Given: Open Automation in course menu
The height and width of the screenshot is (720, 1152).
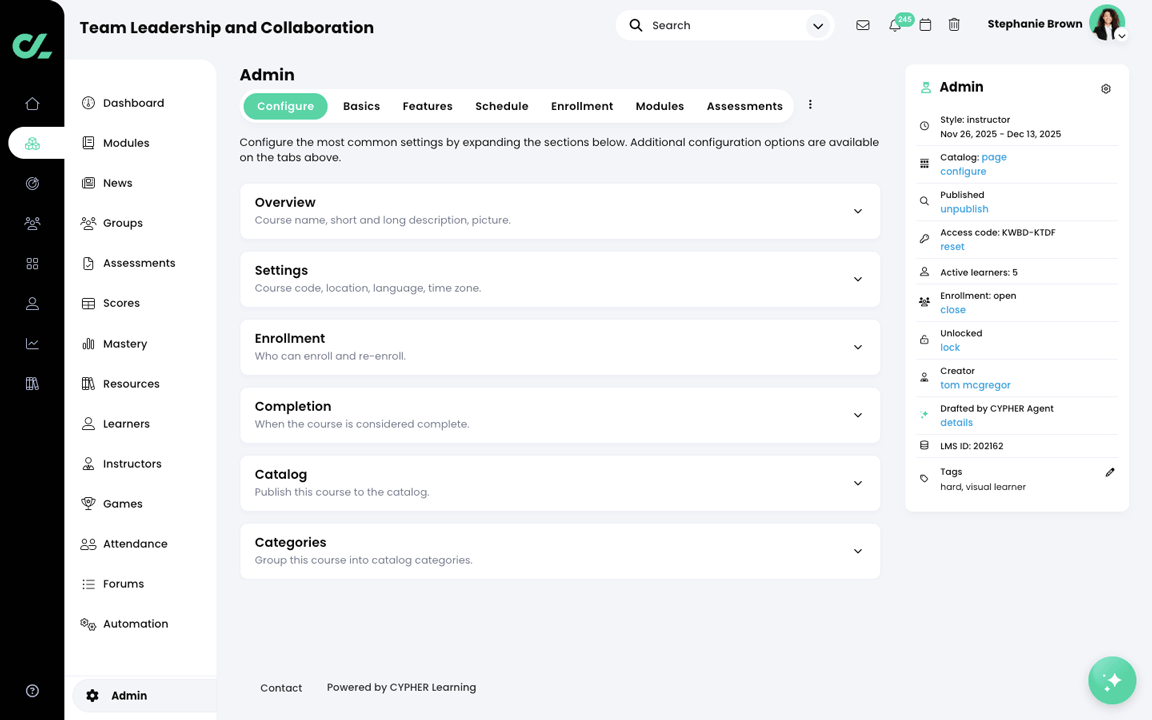Looking at the screenshot, I should coord(135,624).
